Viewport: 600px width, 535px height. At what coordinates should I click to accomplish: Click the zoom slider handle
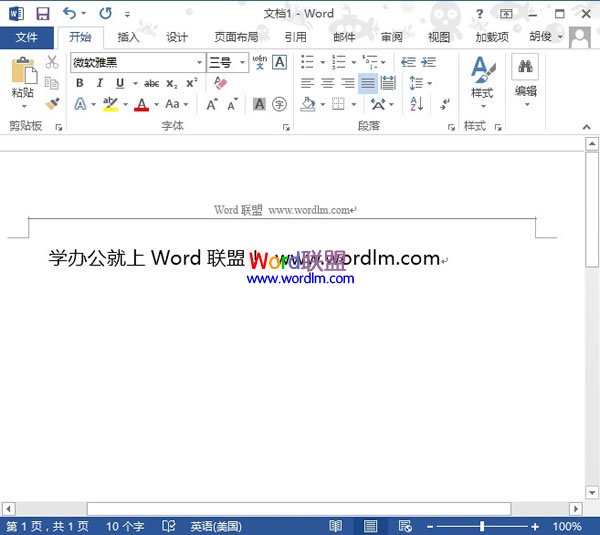[482, 526]
